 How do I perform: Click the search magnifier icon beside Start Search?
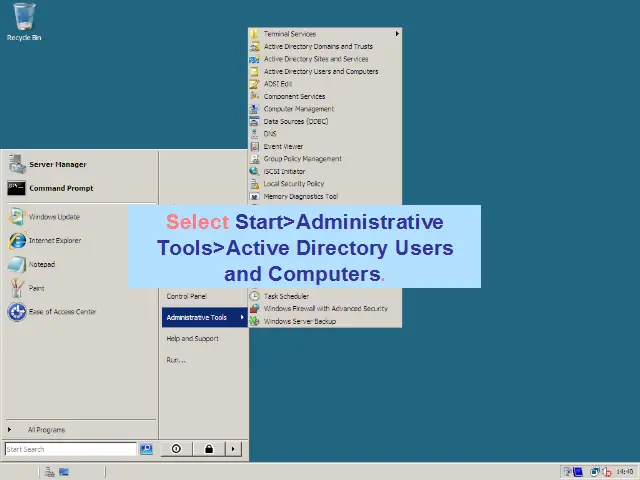click(146, 449)
